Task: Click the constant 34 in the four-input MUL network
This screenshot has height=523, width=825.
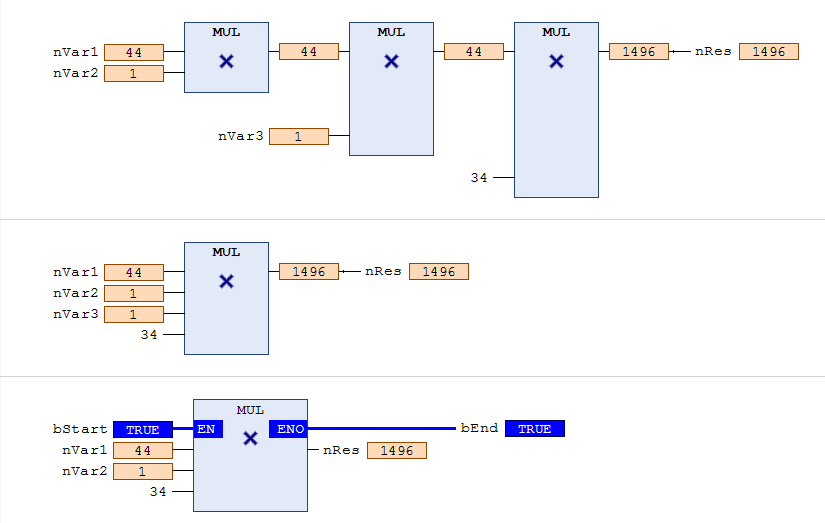Action: (x=149, y=335)
